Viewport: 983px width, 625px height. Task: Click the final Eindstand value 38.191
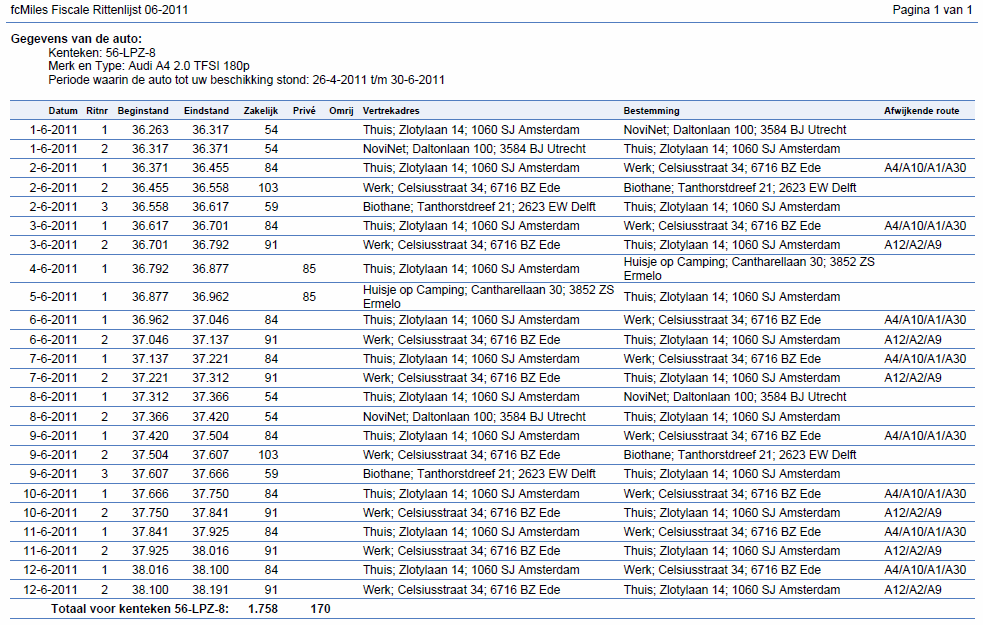click(210, 590)
